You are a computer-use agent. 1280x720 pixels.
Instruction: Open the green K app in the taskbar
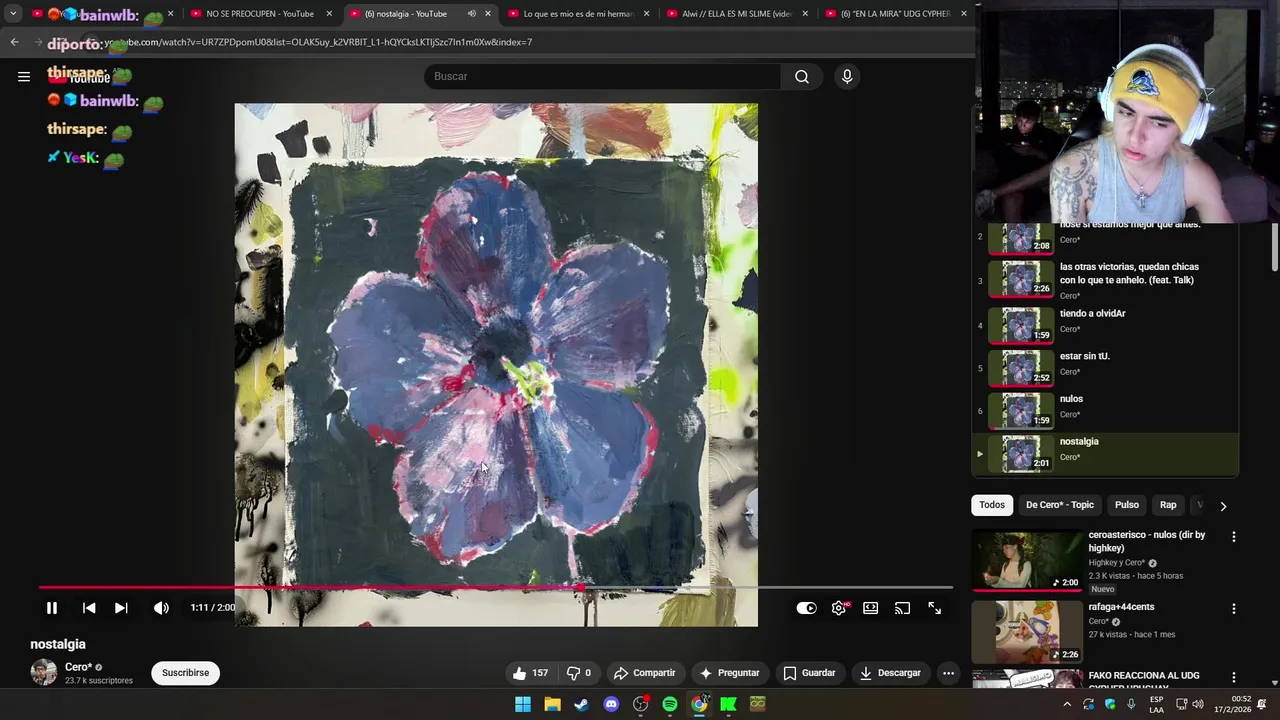pyautogui.click(x=728, y=704)
